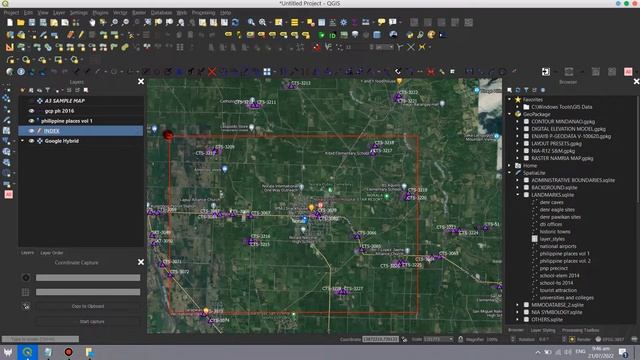Toggle visibility of INDEX layer

click(x=31, y=131)
